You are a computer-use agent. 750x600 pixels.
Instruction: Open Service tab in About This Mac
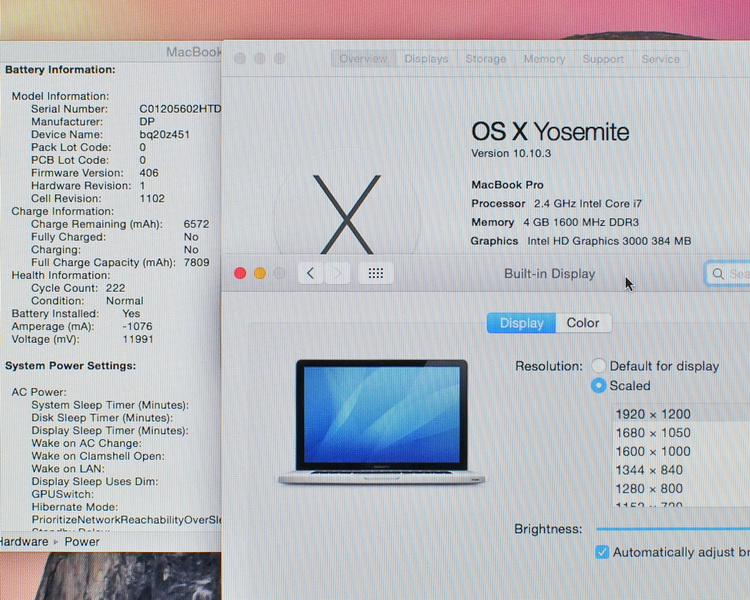click(x=660, y=59)
